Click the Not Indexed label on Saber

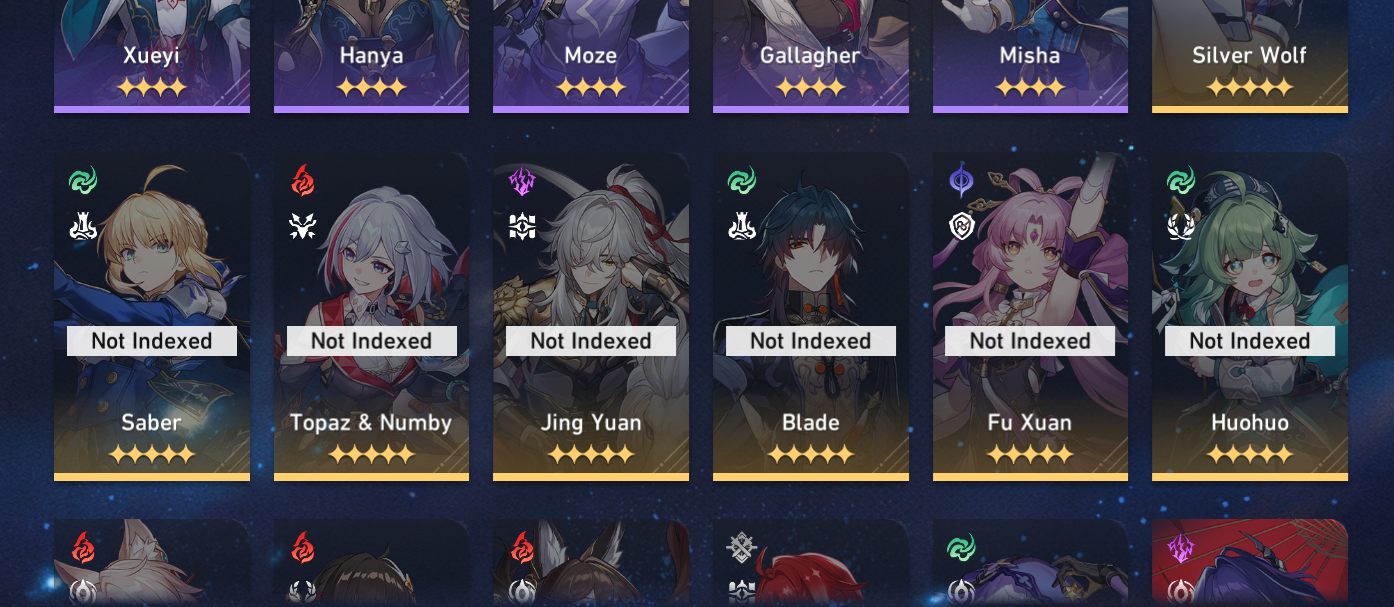point(152,341)
